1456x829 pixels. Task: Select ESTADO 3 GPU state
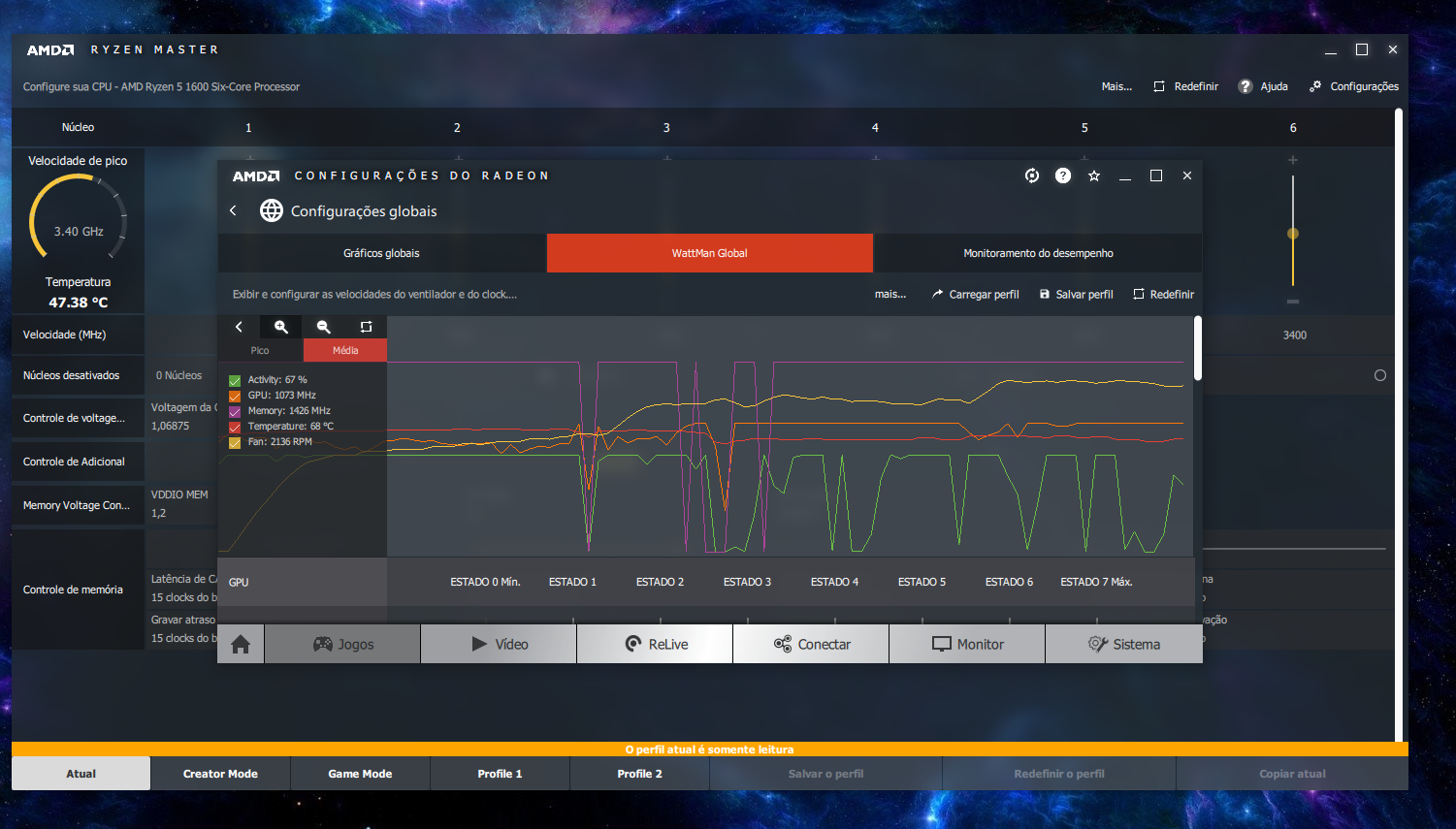[747, 582]
